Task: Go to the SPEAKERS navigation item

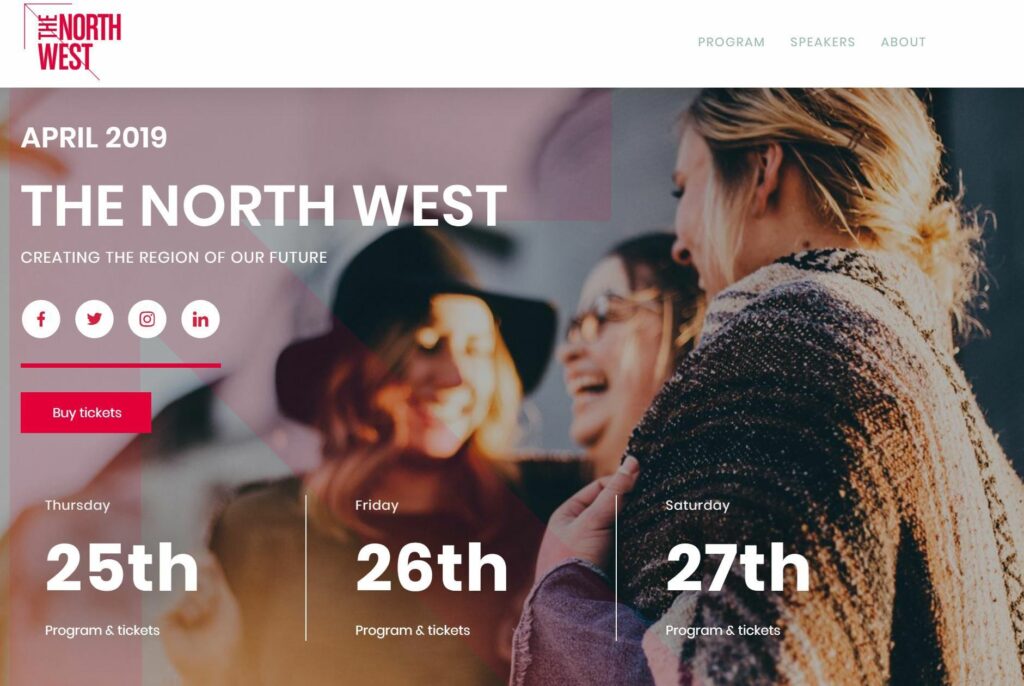Action: [822, 42]
